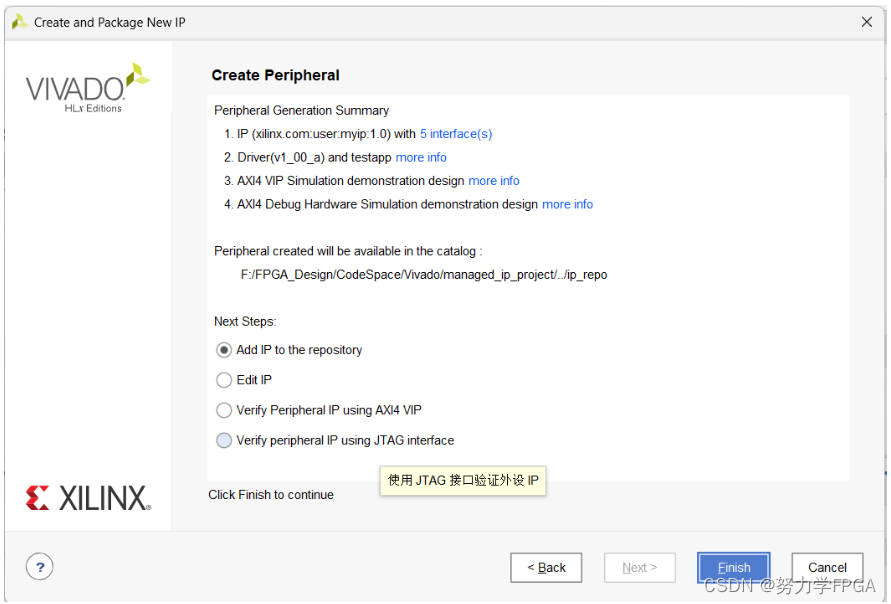Click the JTAG tooltip popup
Viewport: 891px width, 604px height.
(x=463, y=481)
